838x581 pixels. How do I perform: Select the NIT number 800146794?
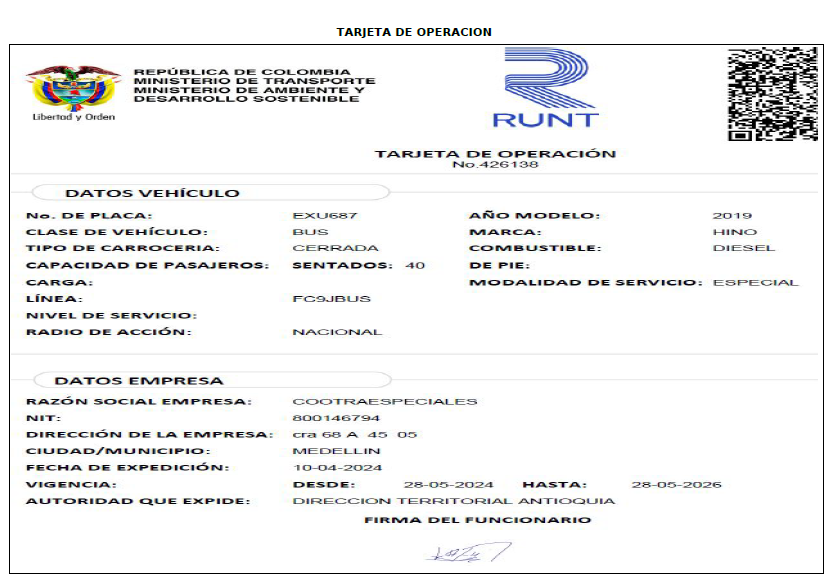point(336,418)
